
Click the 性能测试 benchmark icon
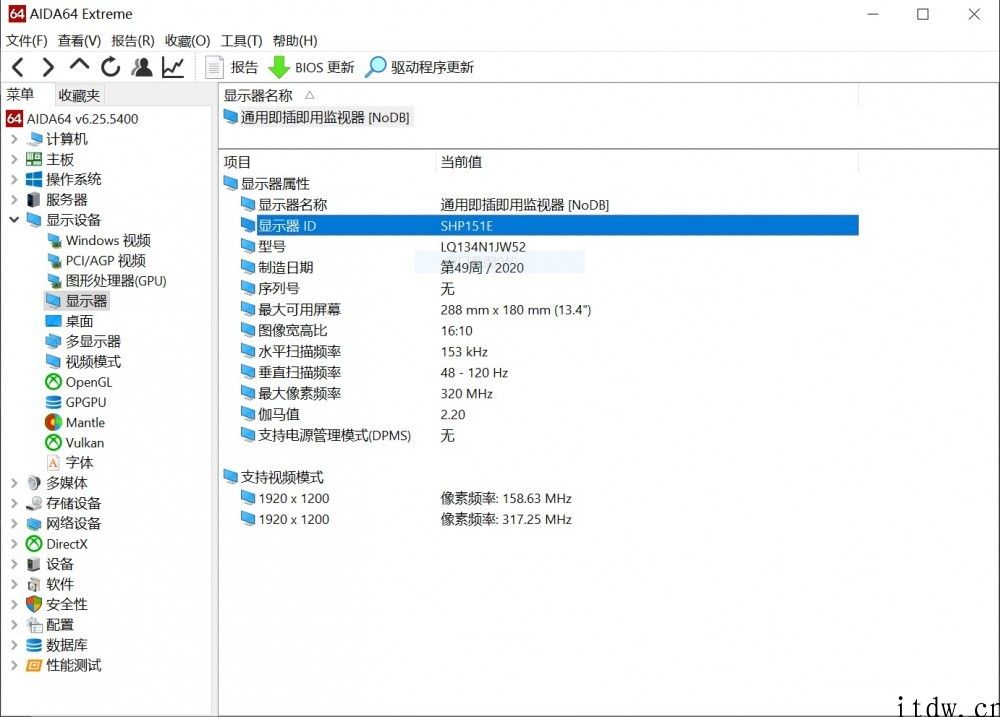coord(34,665)
